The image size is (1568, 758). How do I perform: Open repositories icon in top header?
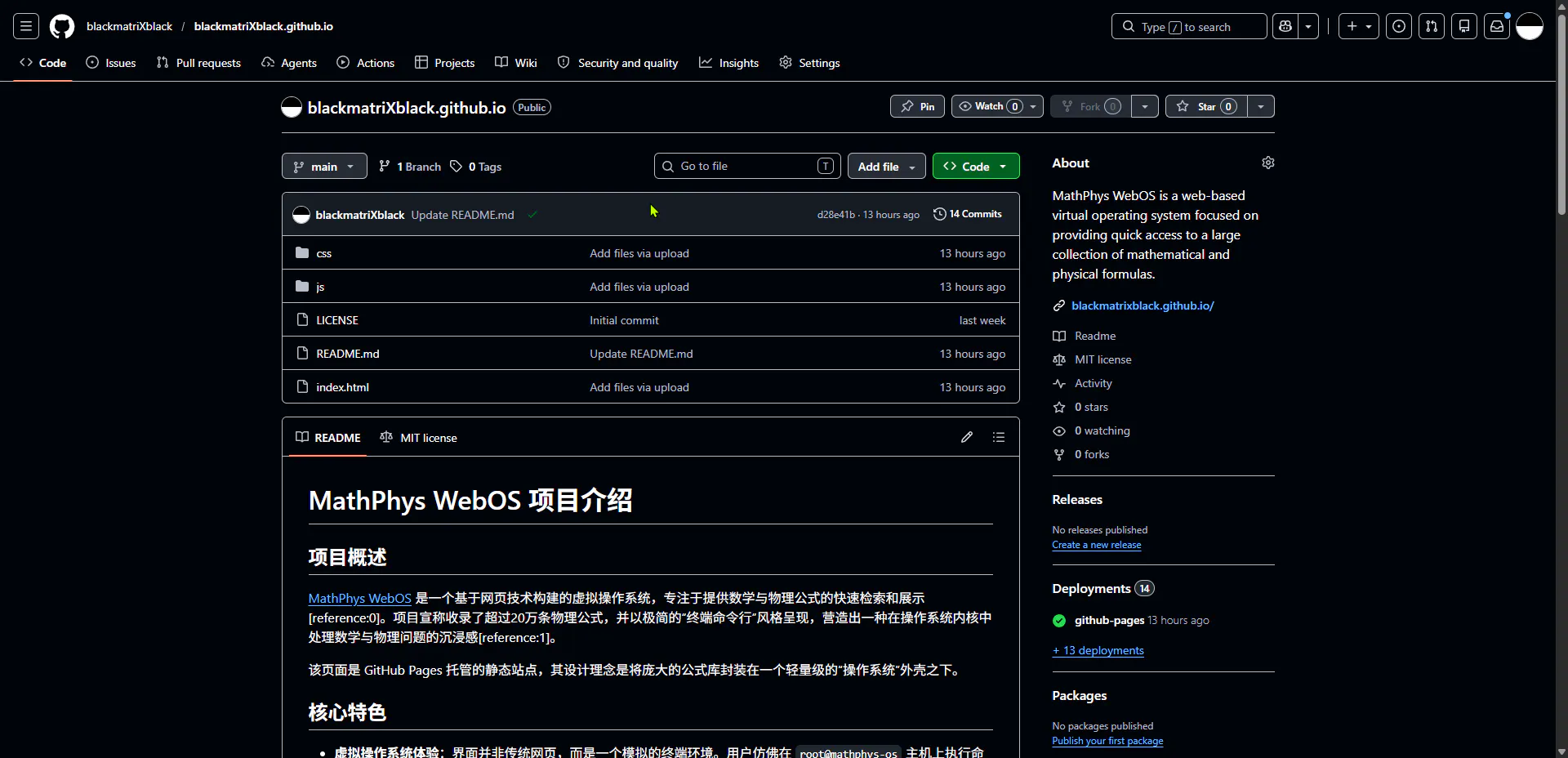point(1464,26)
